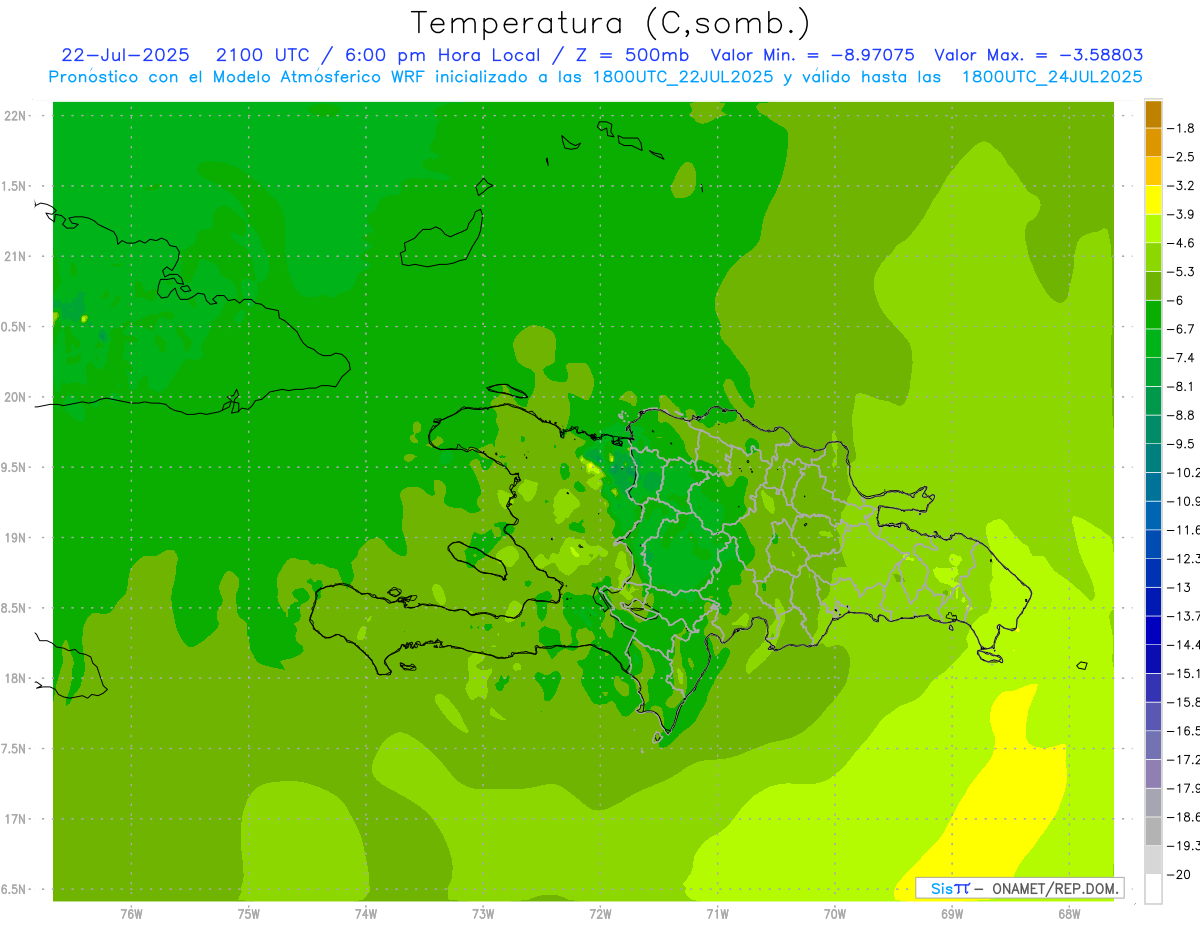The width and height of the screenshot is (1200, 927).
Task: Click the '75W' longitude label
Action: click(x=248, y=913)
